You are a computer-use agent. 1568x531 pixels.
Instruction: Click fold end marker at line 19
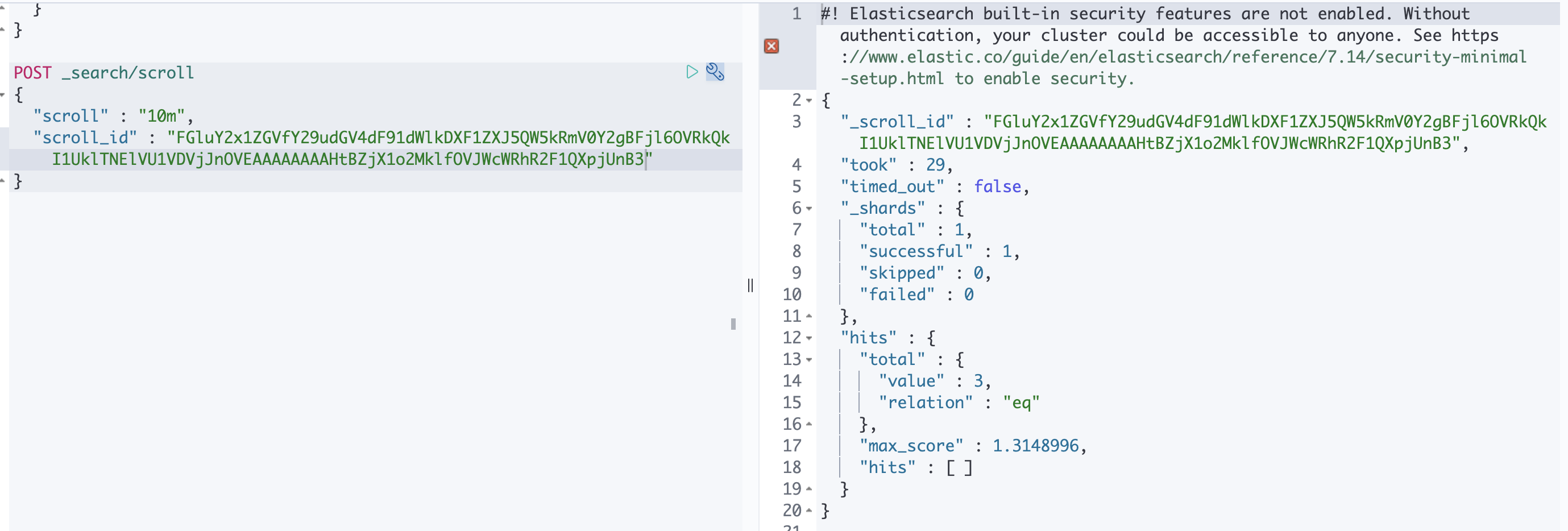pyautogui.click(x=809, y=489)
